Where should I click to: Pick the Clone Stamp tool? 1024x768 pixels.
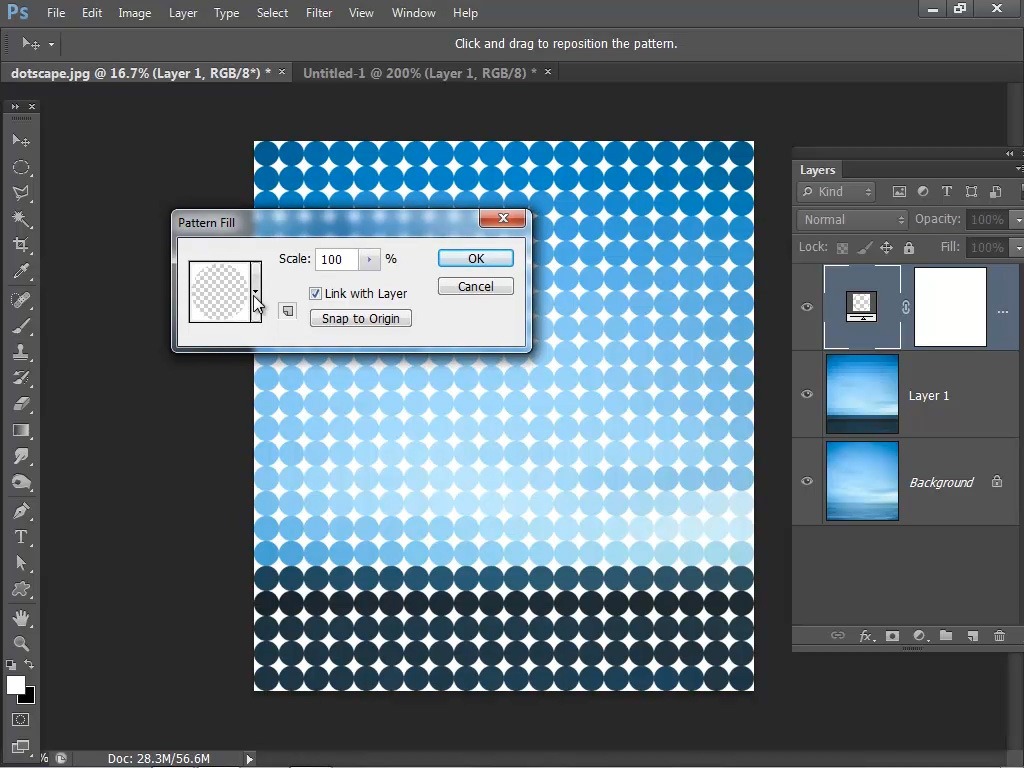point(21,352)
